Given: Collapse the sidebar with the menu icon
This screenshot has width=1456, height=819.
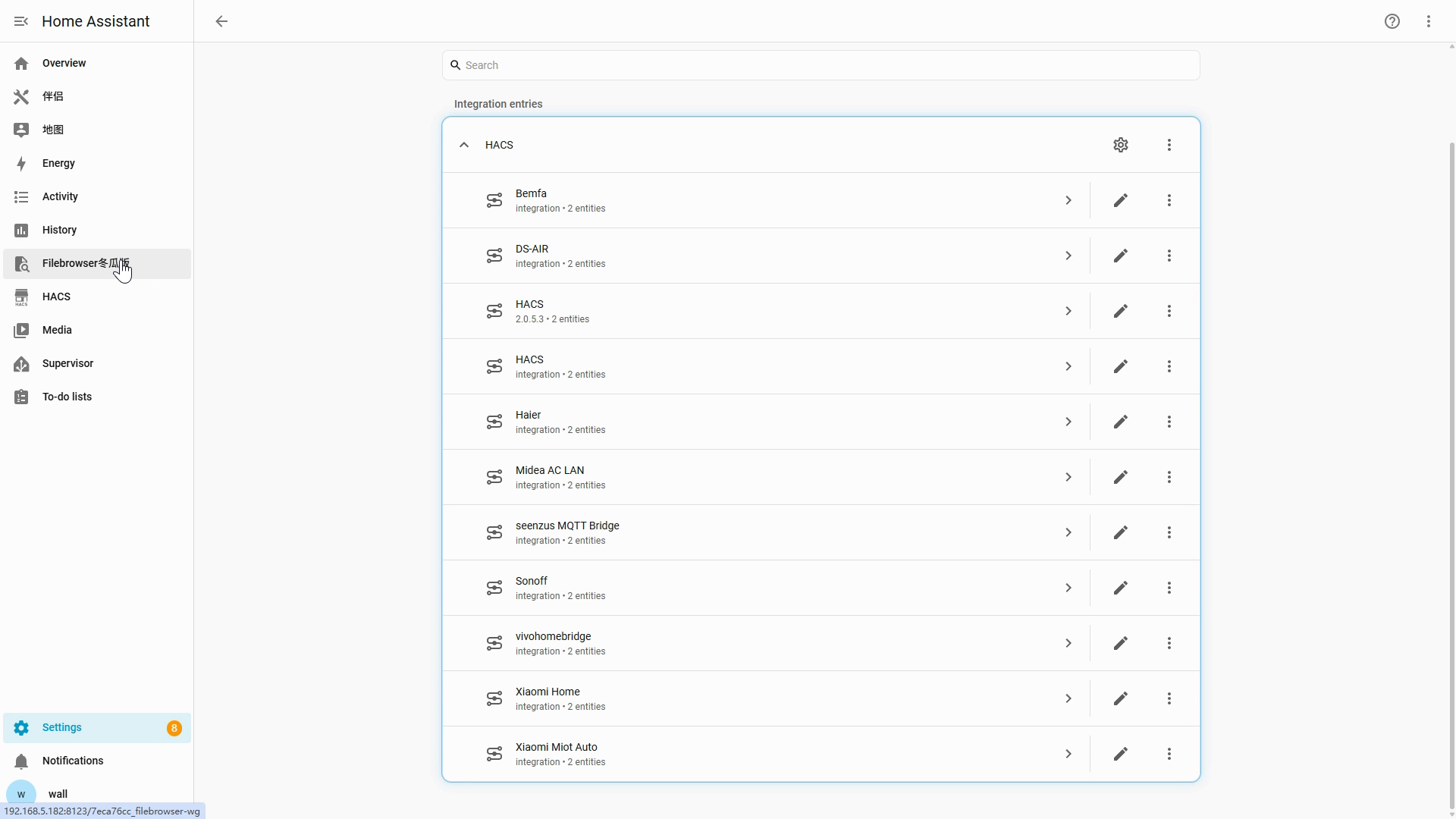Looking at the screenshot, I should pyautogui.click(x=21, y=21).
